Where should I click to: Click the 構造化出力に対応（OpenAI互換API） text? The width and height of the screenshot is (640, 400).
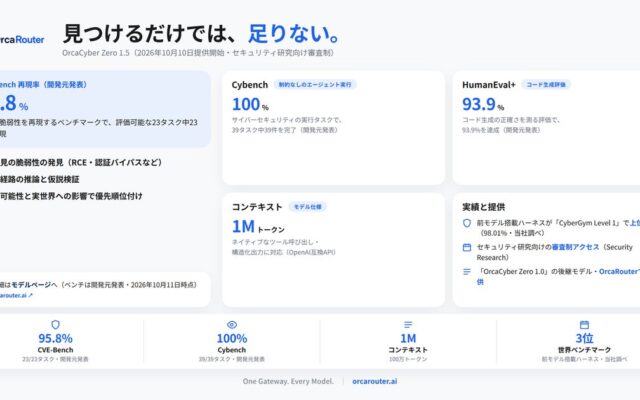tap(284, 252)
